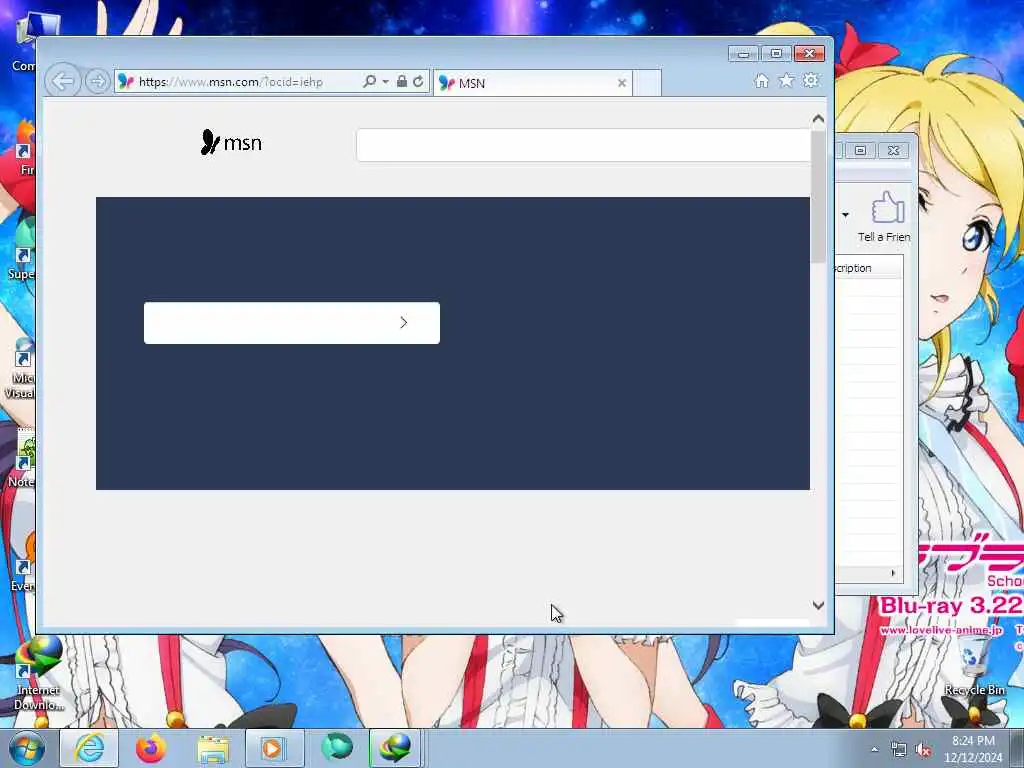Open Internet Download Manager desktop shortcut
Image resolution: width=1024 pixels, height=768 pixels.
click(x=39, y=674)
